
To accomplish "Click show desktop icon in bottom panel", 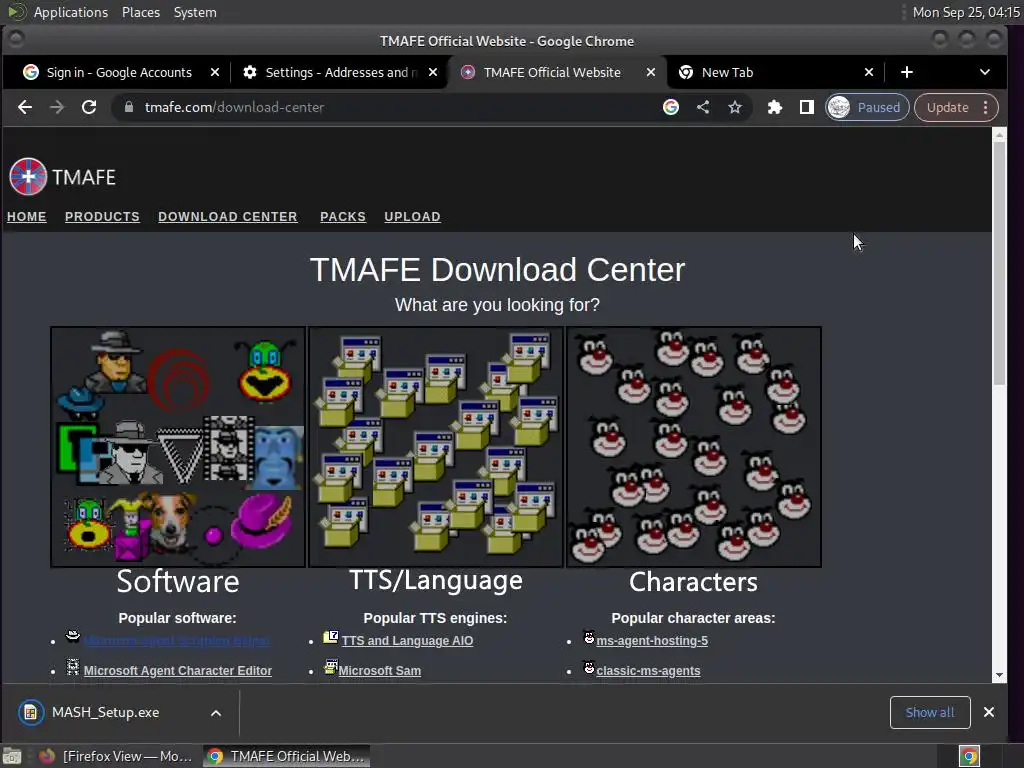I will pos(12,756).
